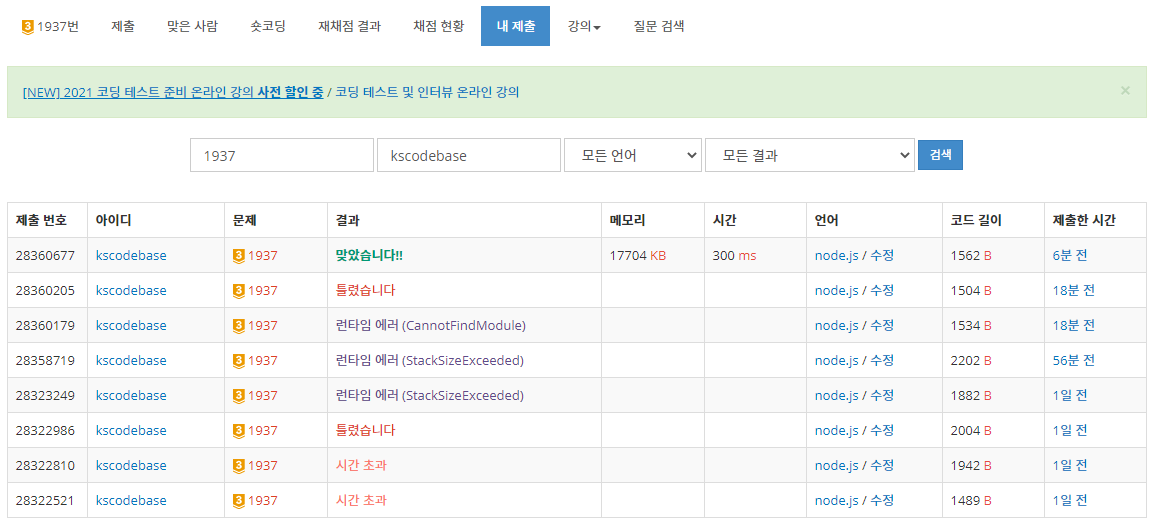The width and height of the screenshot is (1152, 523).
Task: Click the 런타임 에러 (CannotFindModule) result
Action: point(431,325)
